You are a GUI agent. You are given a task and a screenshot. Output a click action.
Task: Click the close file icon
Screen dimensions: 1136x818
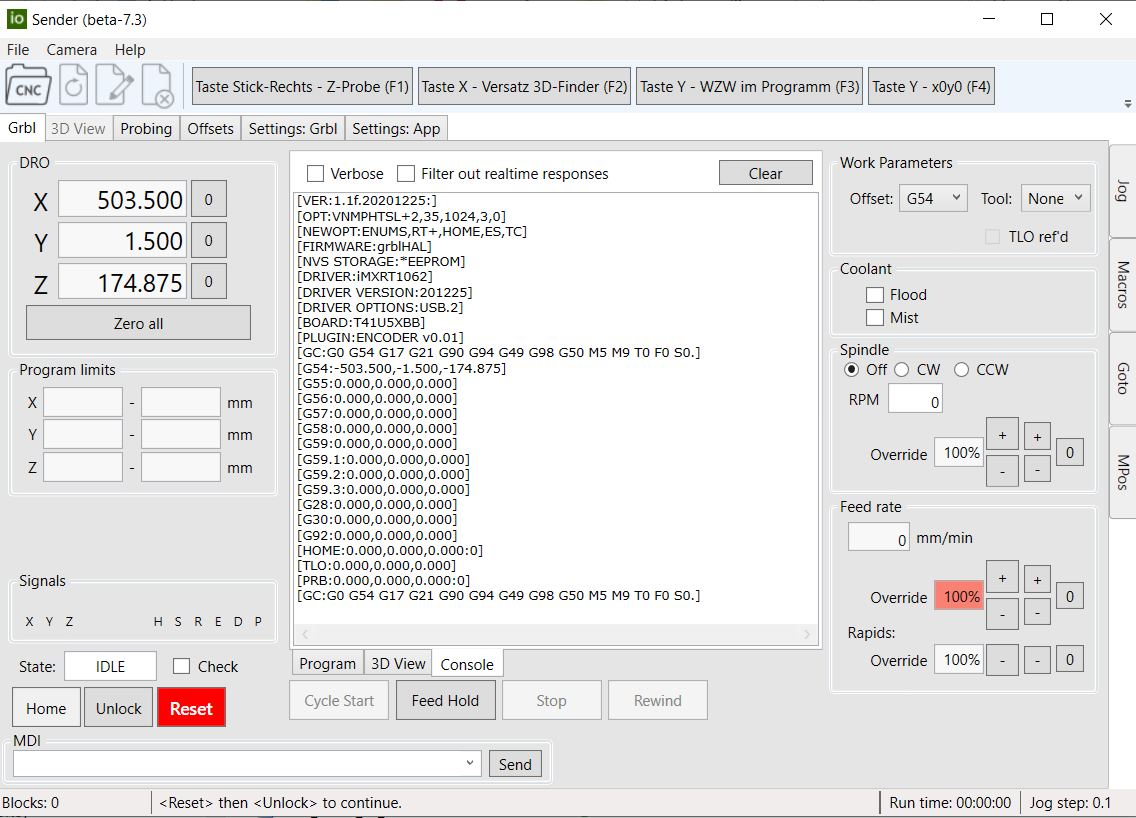point(158,86)
